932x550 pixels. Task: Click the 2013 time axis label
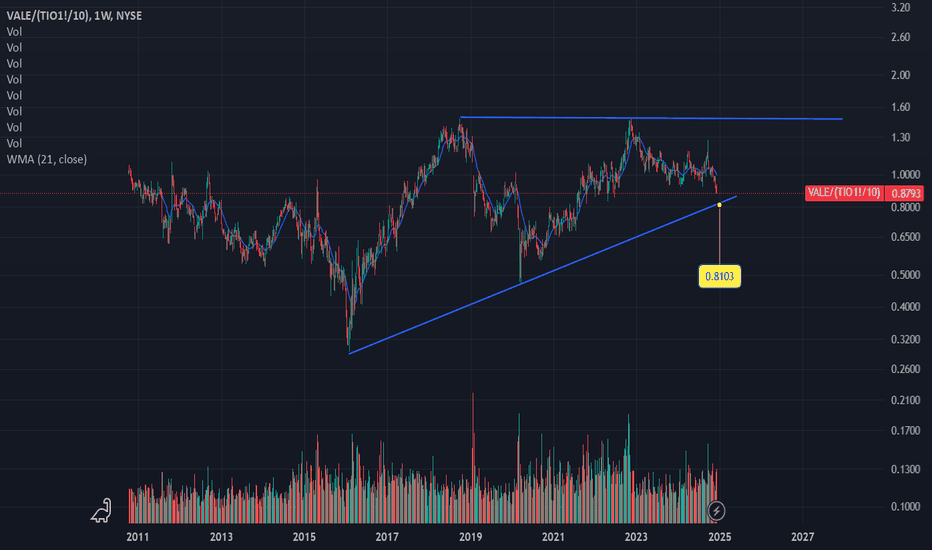221,537
